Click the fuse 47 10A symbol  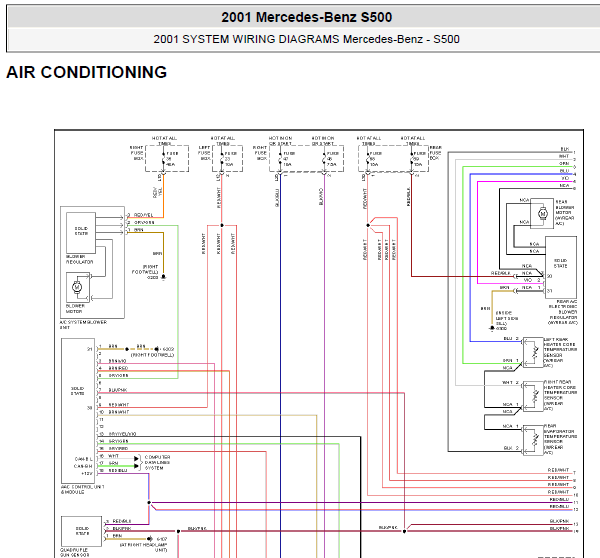[280, 159]
